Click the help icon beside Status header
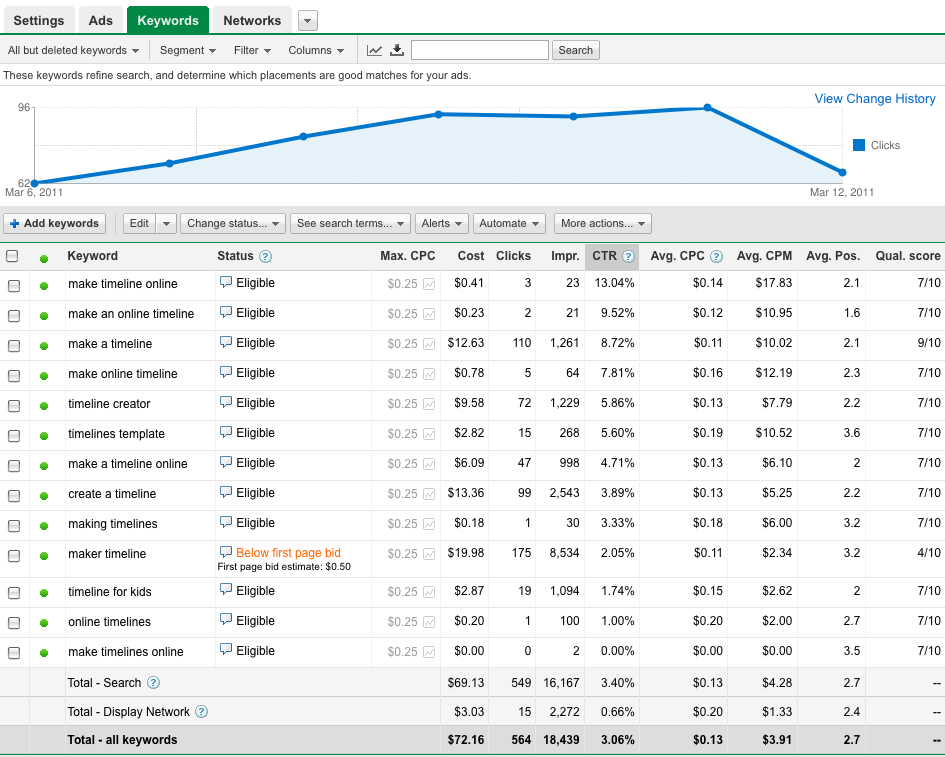The height and width of the screenshot is (757, 945). pyautogui.click(x=265, y=256)
